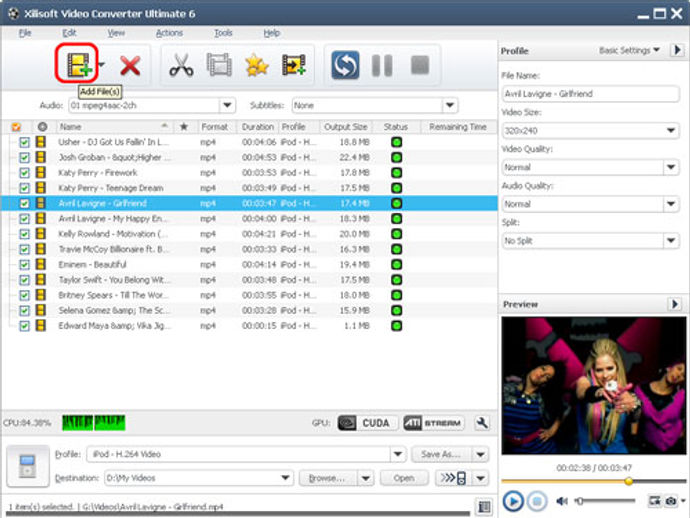This screenshot has width=690, height=518.
Task: Stop conversion using the stop icon
Action: pos(420,65)
